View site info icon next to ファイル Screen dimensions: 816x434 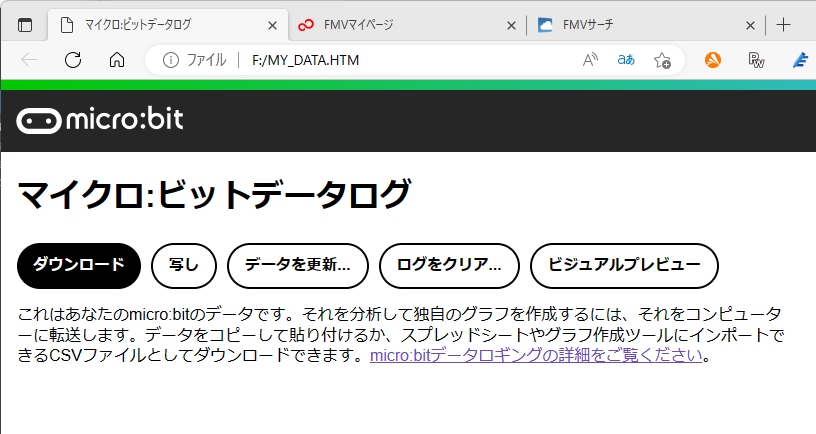171,60
